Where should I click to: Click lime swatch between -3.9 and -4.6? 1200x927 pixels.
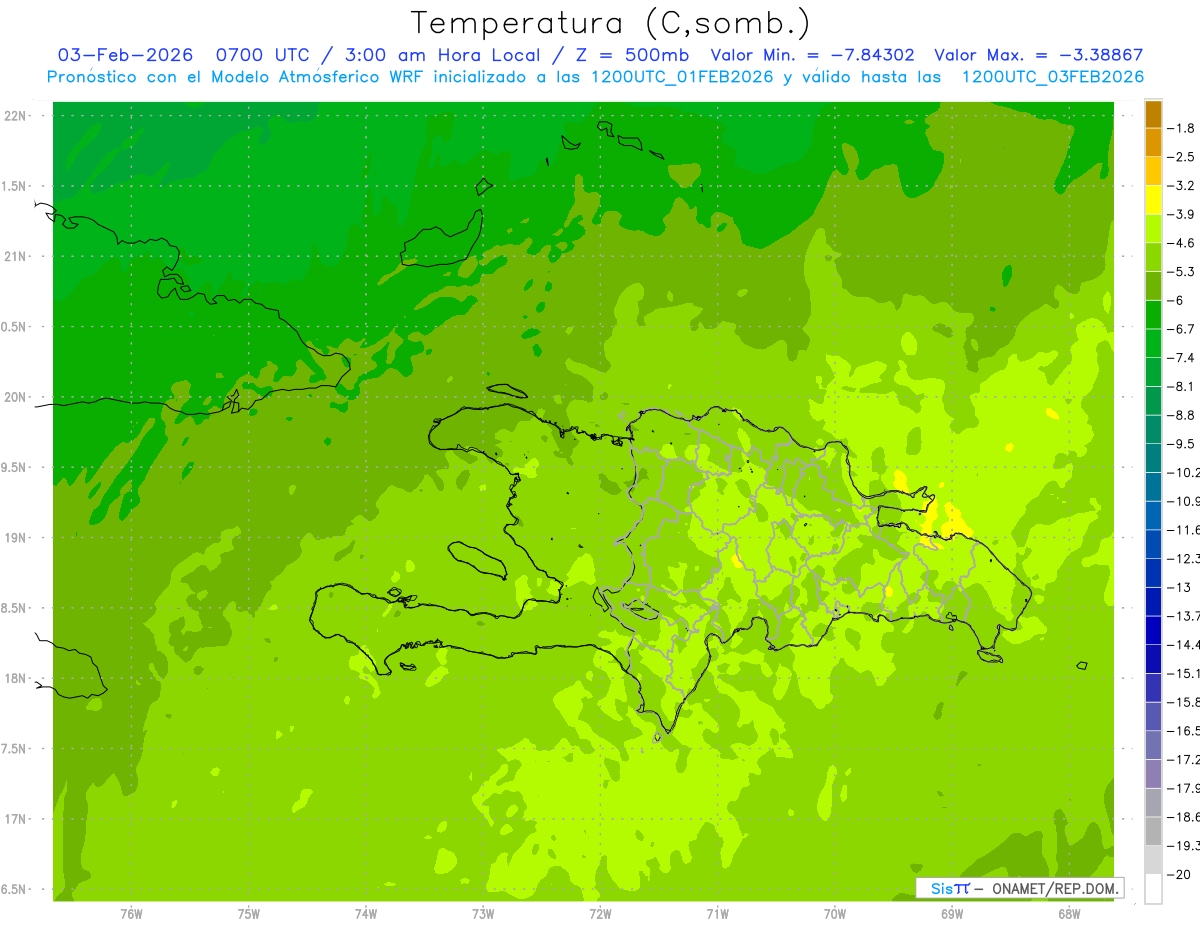[1153, 229]
